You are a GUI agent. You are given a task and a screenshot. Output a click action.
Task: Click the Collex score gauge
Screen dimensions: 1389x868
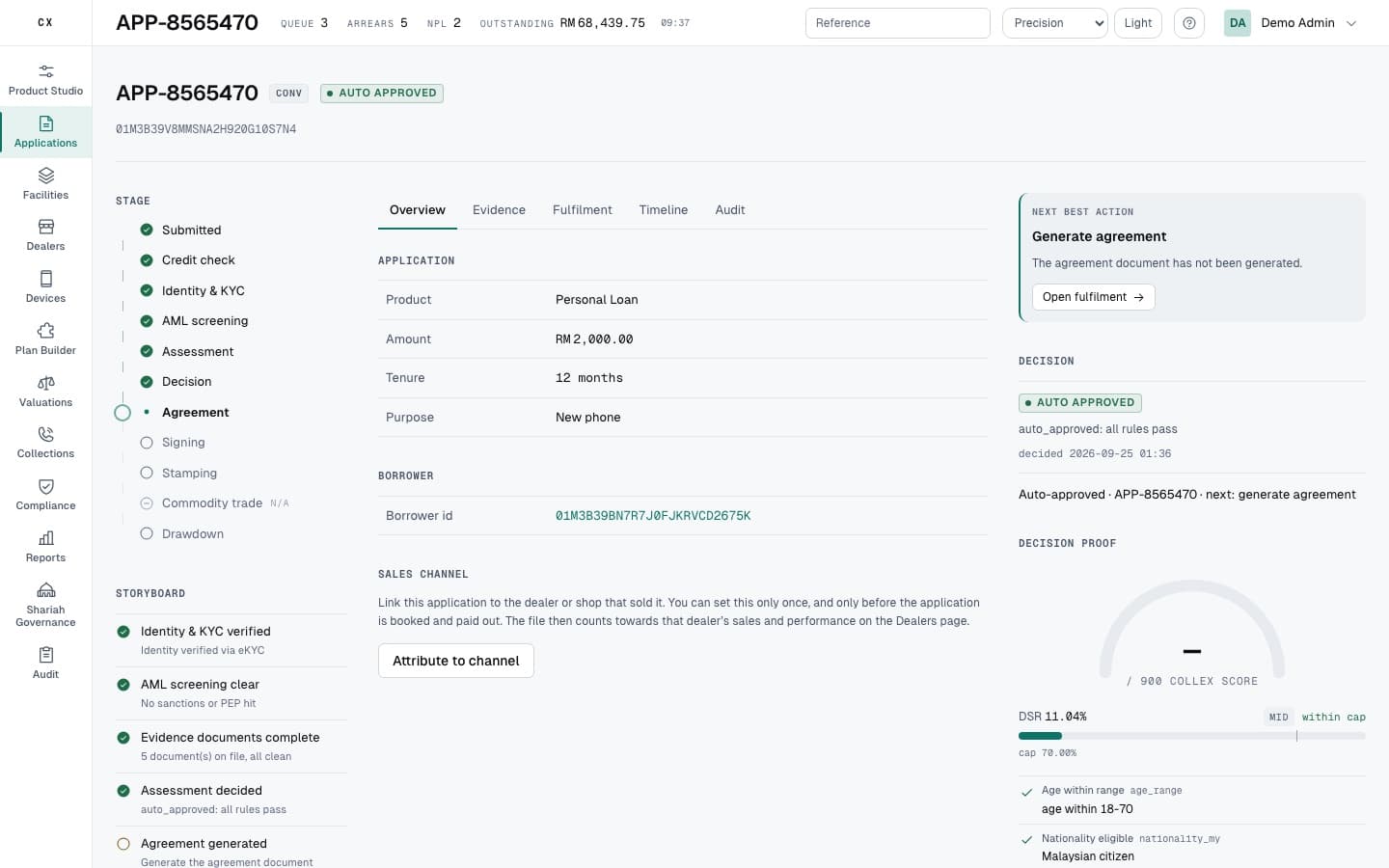pos(1192,632)
